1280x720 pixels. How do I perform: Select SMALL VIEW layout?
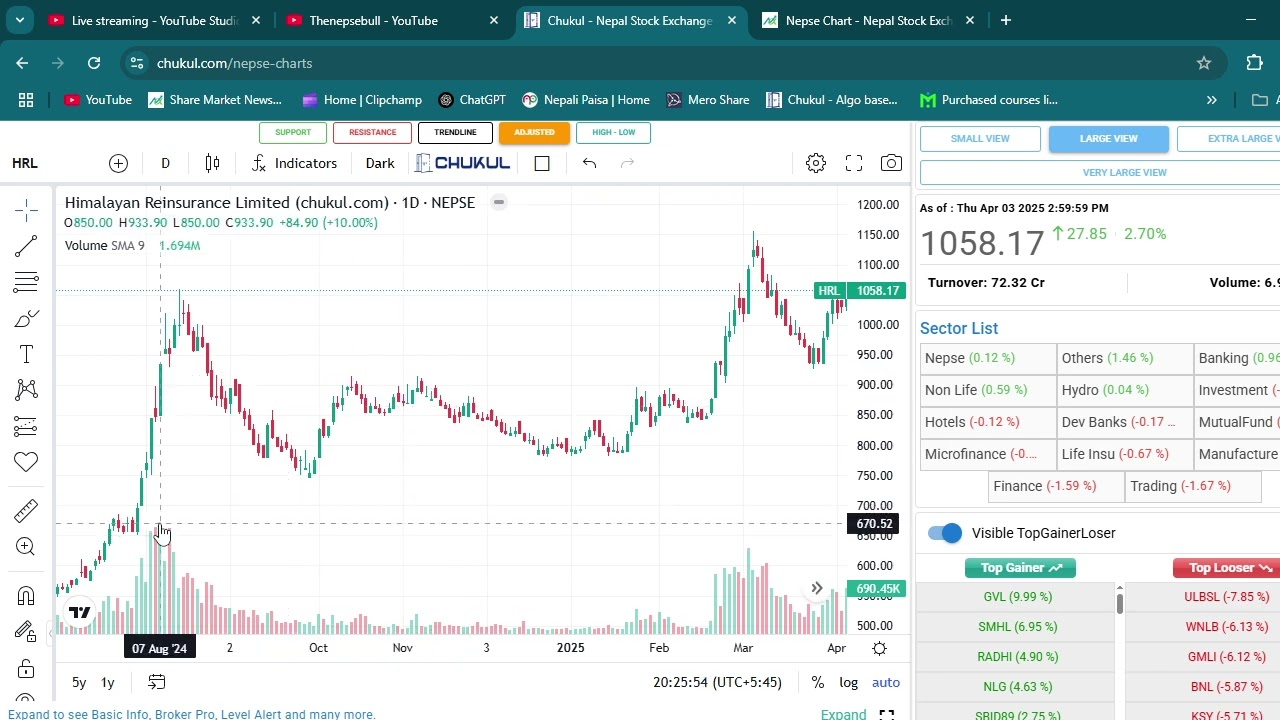click(x=980, y=139)
